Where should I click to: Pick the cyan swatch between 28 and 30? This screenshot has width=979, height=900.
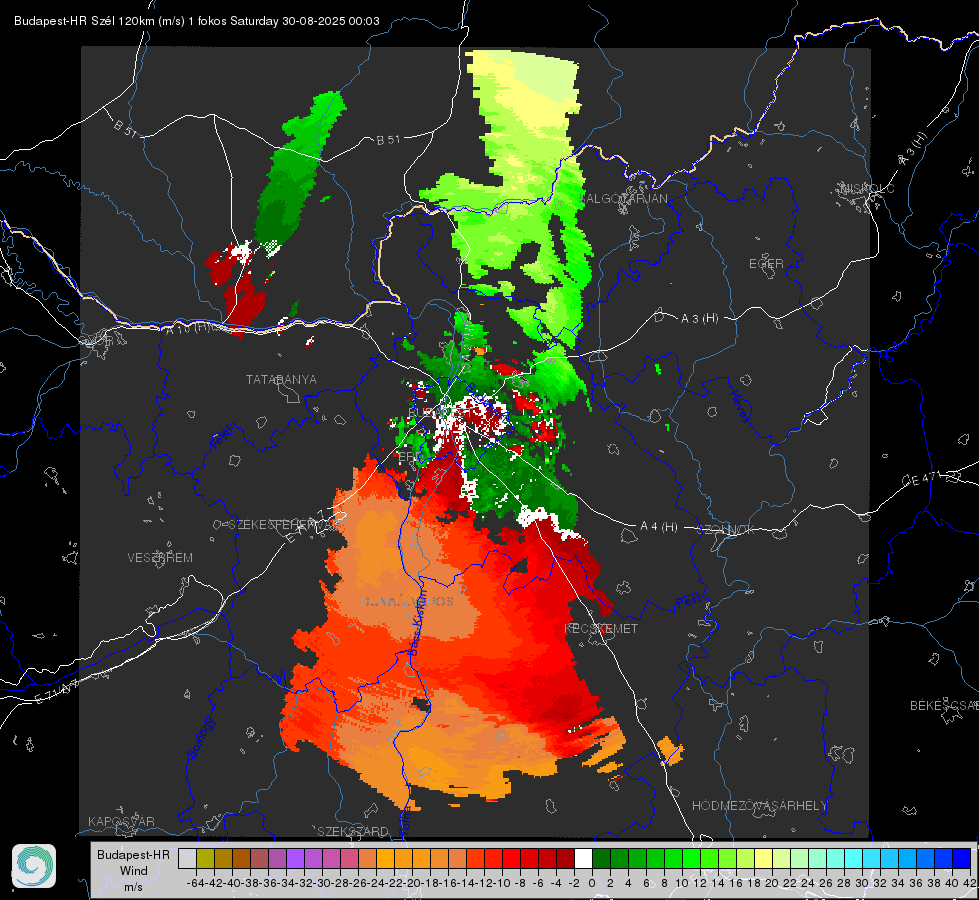[x=853, y=858]
